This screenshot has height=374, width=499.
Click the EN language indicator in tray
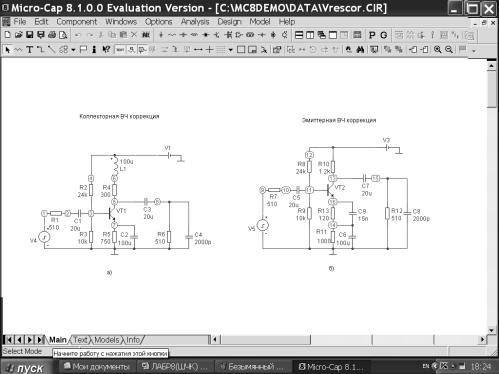pos(426,366)
